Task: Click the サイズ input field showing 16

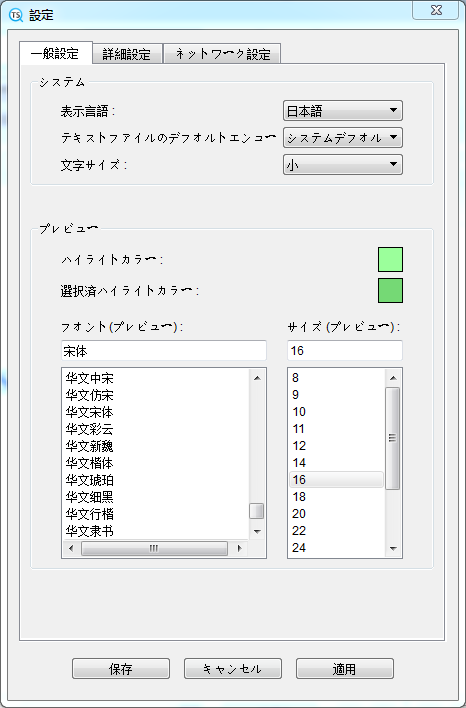Action: coord(345,351)
